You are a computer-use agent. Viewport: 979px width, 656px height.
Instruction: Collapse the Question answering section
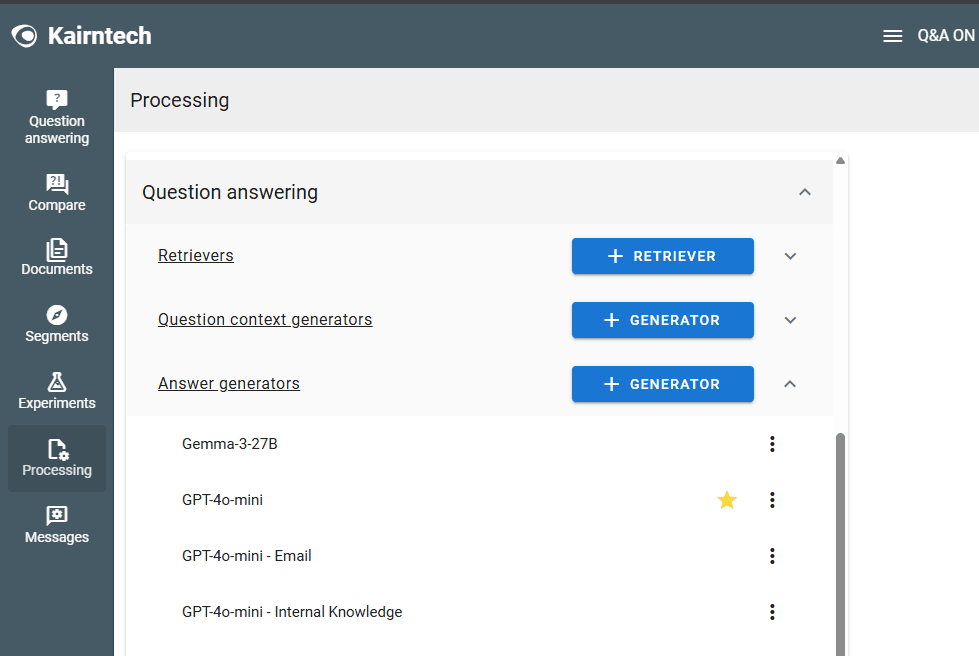coord(805,192)
